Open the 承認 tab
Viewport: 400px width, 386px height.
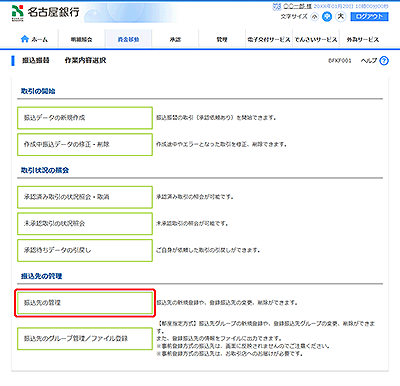pyautogui.click(x=175, y=39)
